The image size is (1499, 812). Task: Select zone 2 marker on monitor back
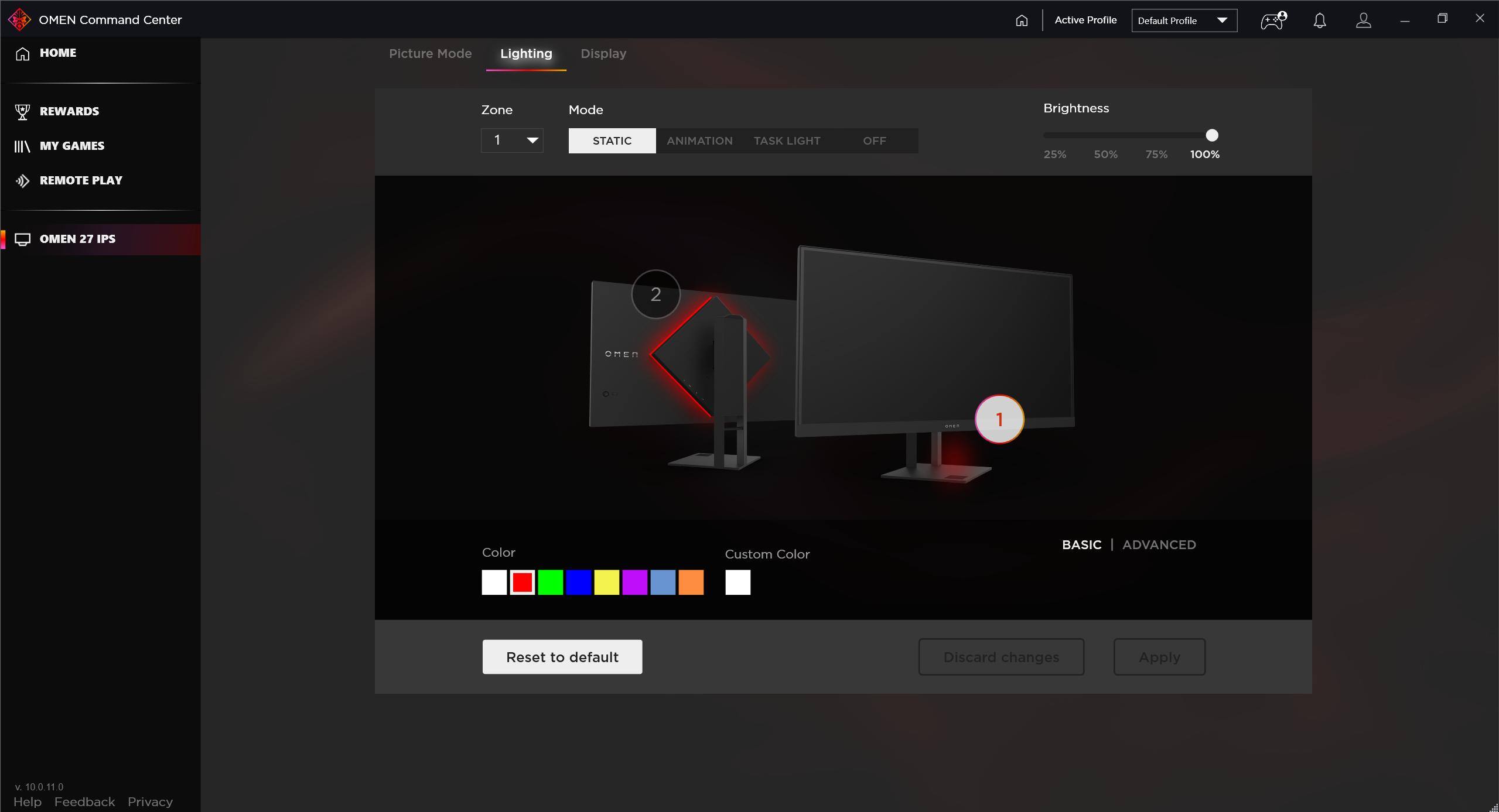click(x=655, y=294)
